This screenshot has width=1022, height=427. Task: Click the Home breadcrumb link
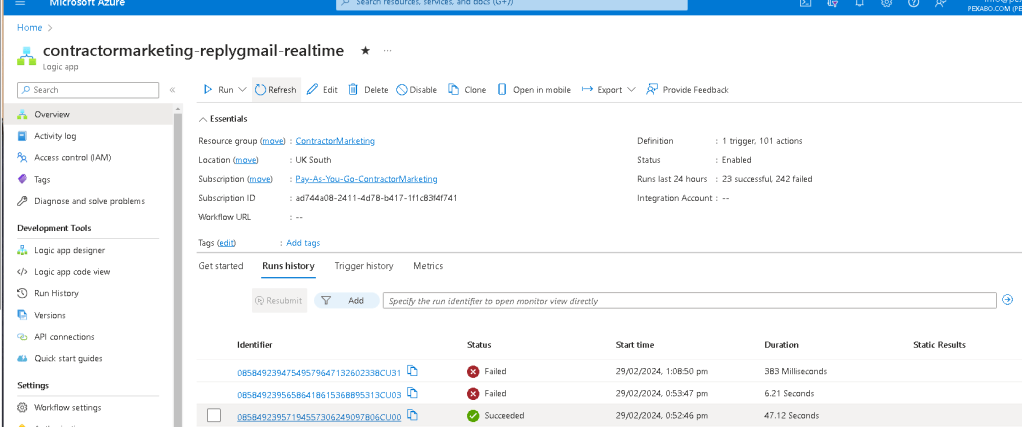coord(29,27)
